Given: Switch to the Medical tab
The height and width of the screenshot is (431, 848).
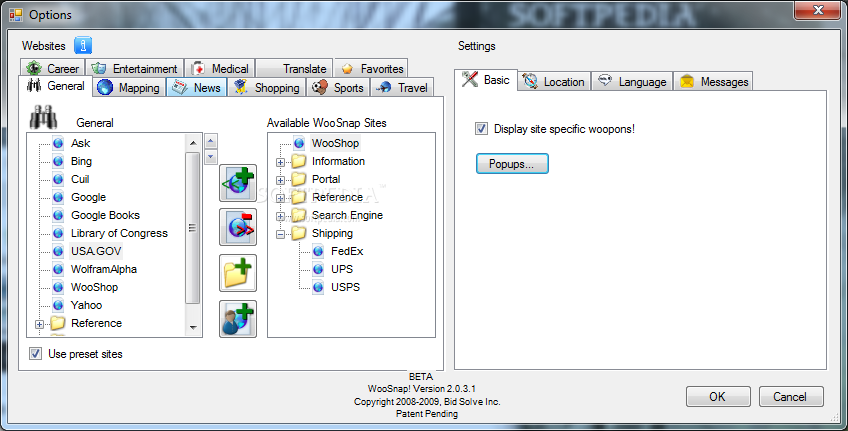Looking at the screenshot, I should point(220,69).
